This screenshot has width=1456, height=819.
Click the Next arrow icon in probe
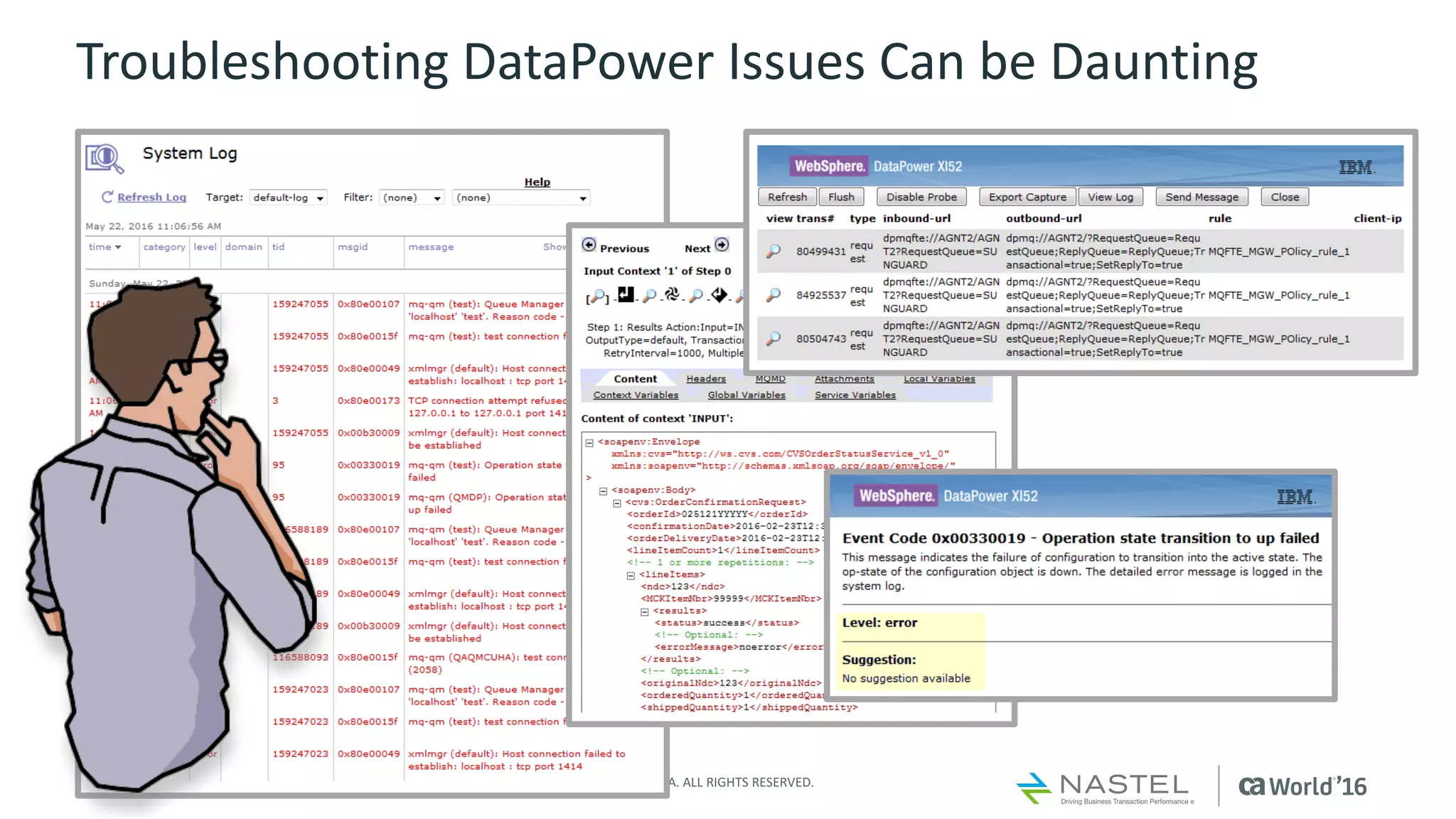[x=722, y=245]
